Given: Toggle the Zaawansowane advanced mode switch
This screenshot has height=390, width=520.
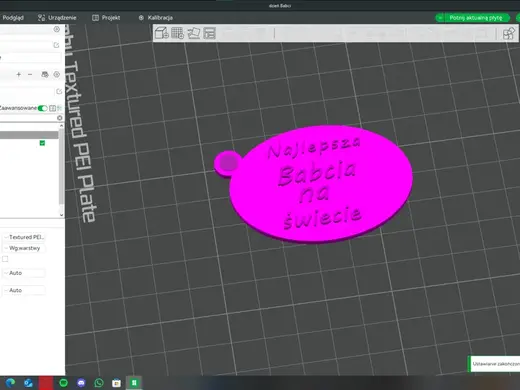Looking at the screenshot, I should (43, 108).
